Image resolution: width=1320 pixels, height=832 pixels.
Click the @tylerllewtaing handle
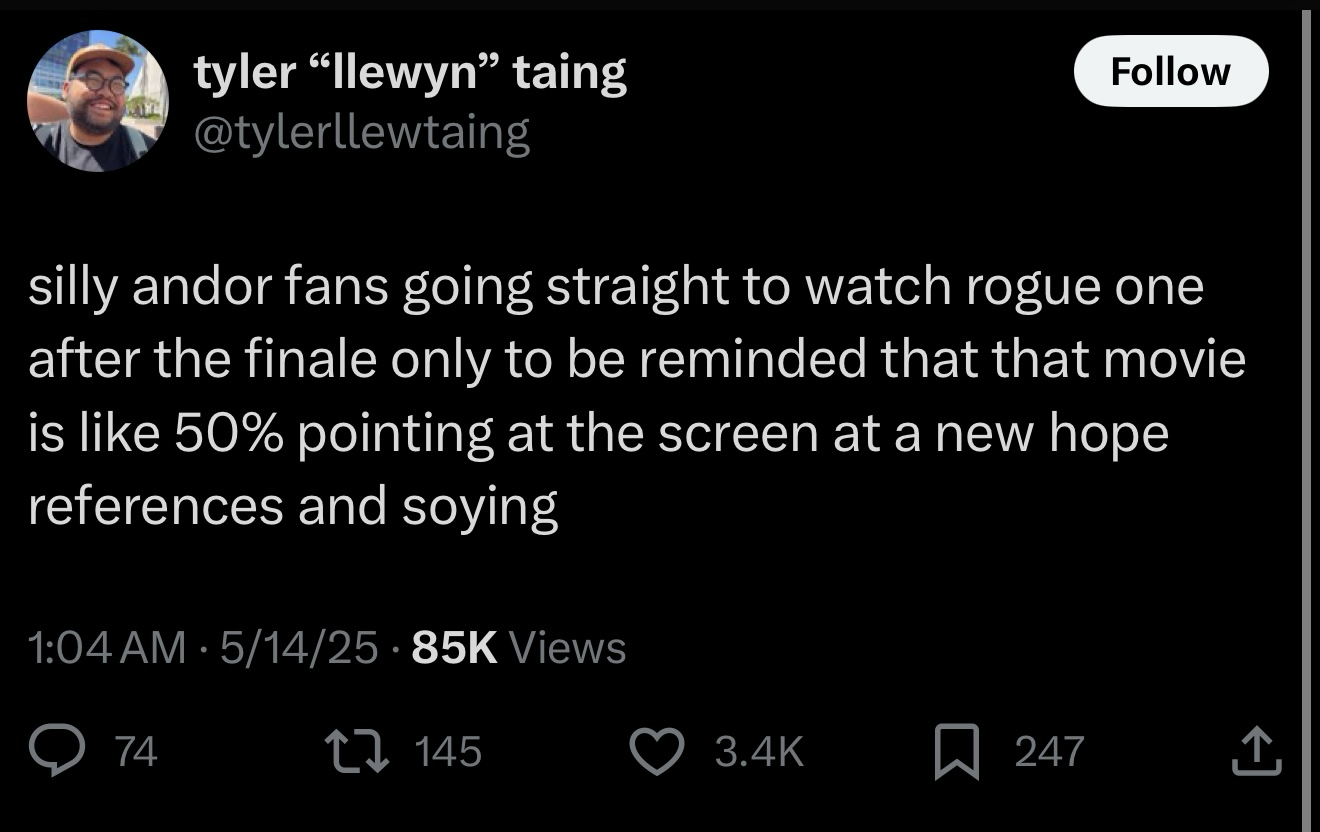[x=361, y=134]
